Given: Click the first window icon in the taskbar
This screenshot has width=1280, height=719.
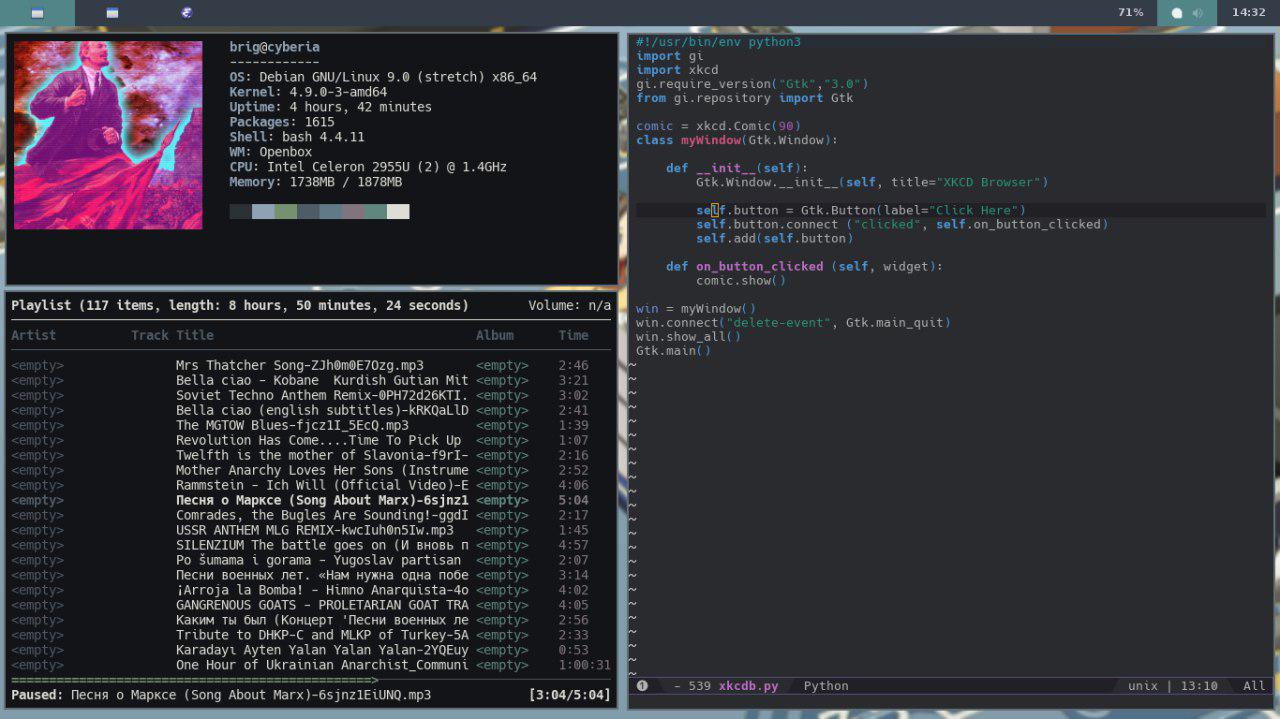Looking at the screenshot, I should 37,13.
